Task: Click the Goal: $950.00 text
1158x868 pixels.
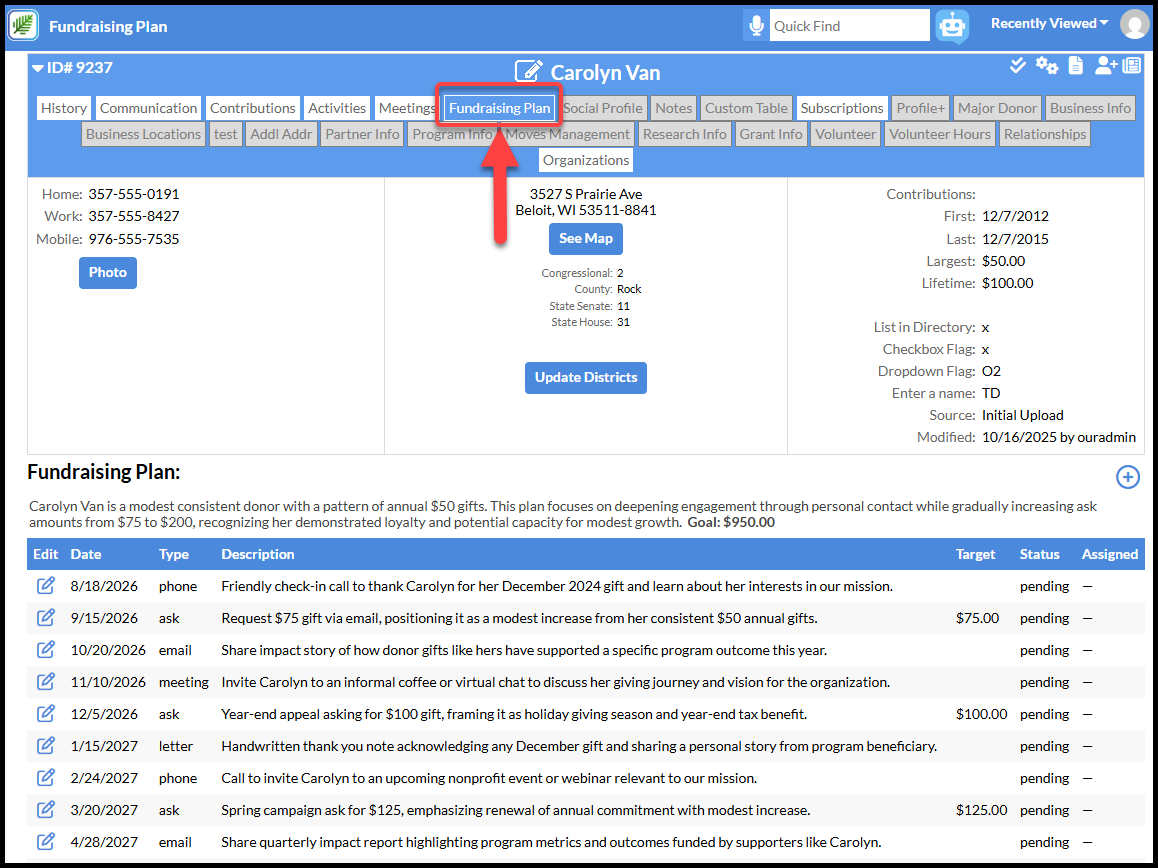Action: pos(731,522)
